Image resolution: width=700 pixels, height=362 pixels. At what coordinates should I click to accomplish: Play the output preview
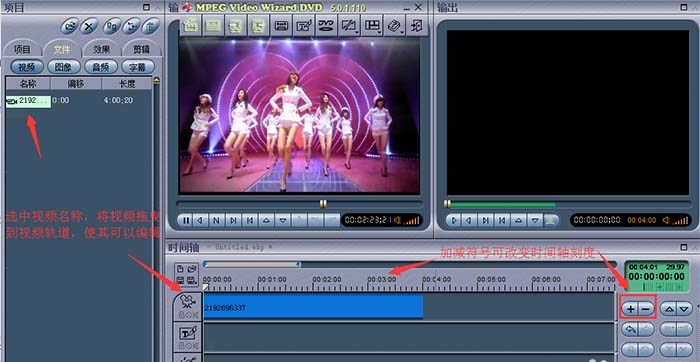(454, 220)
